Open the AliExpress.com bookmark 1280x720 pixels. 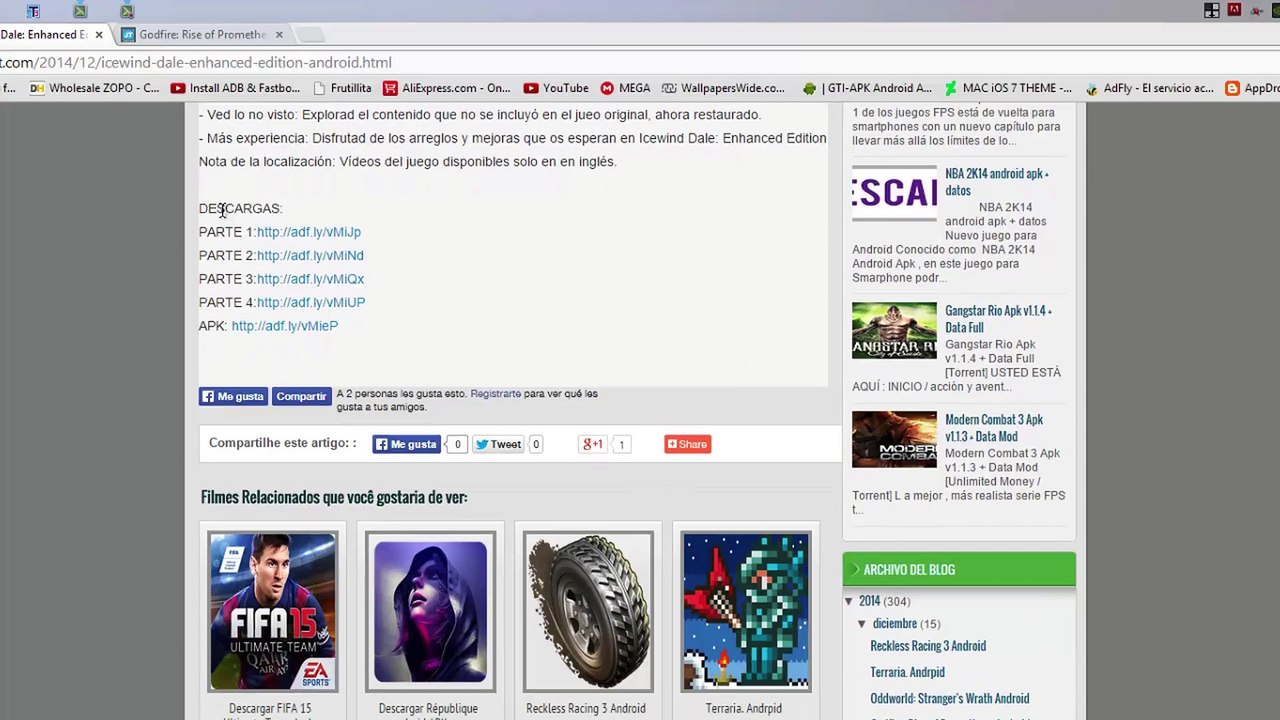pyautogui.click(x=446, y=88)
